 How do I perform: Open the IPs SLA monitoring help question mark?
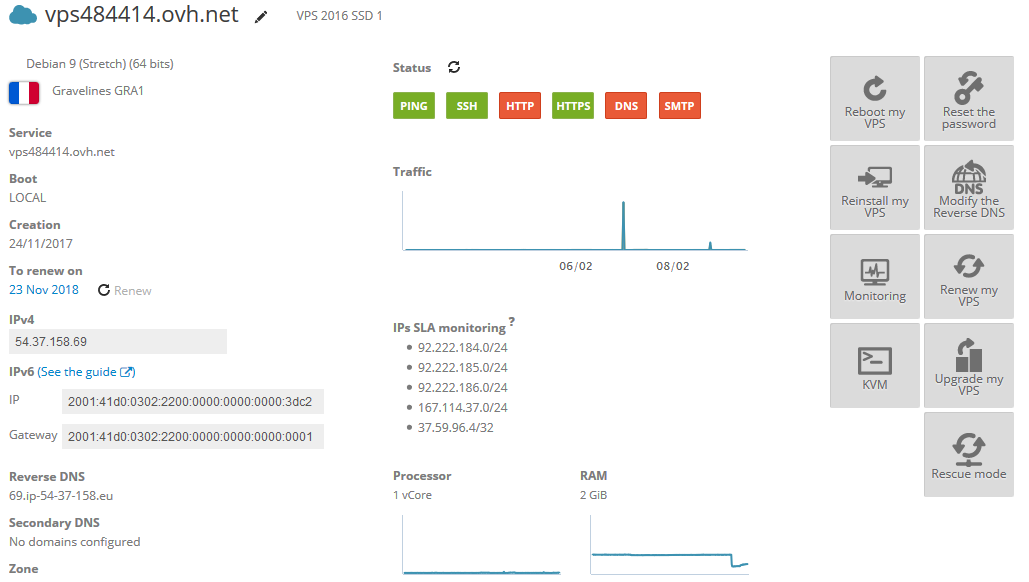(511, 321)
